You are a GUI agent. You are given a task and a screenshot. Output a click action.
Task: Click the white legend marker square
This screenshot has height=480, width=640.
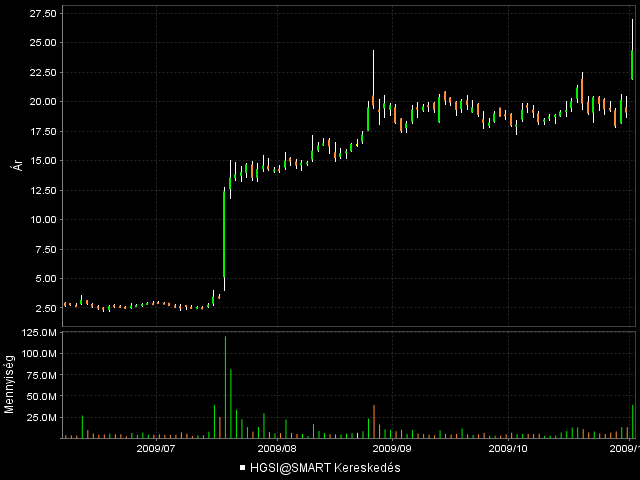[x=242, y=468]
